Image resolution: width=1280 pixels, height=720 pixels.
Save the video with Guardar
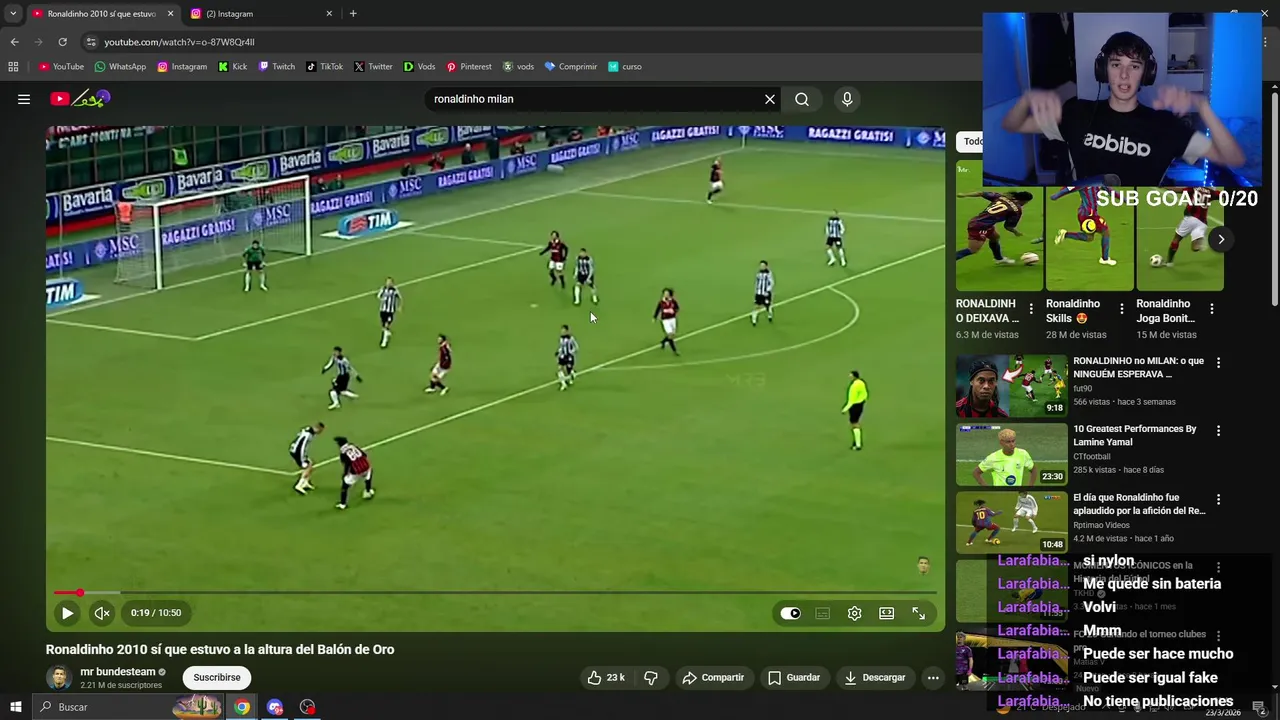pyautogui.click(x=794, y=677)
